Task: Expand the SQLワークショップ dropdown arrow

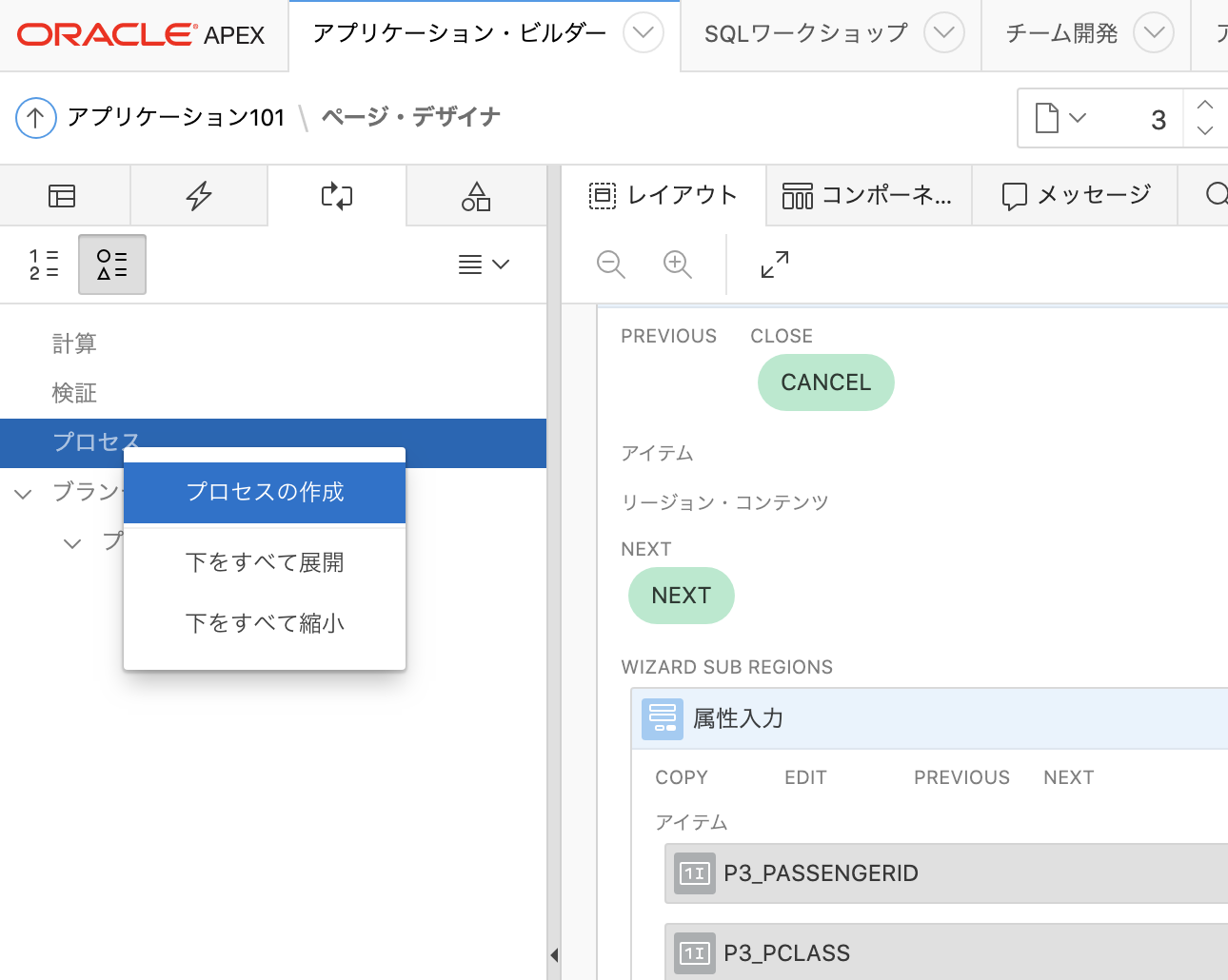Action: [x=944, y=33]
